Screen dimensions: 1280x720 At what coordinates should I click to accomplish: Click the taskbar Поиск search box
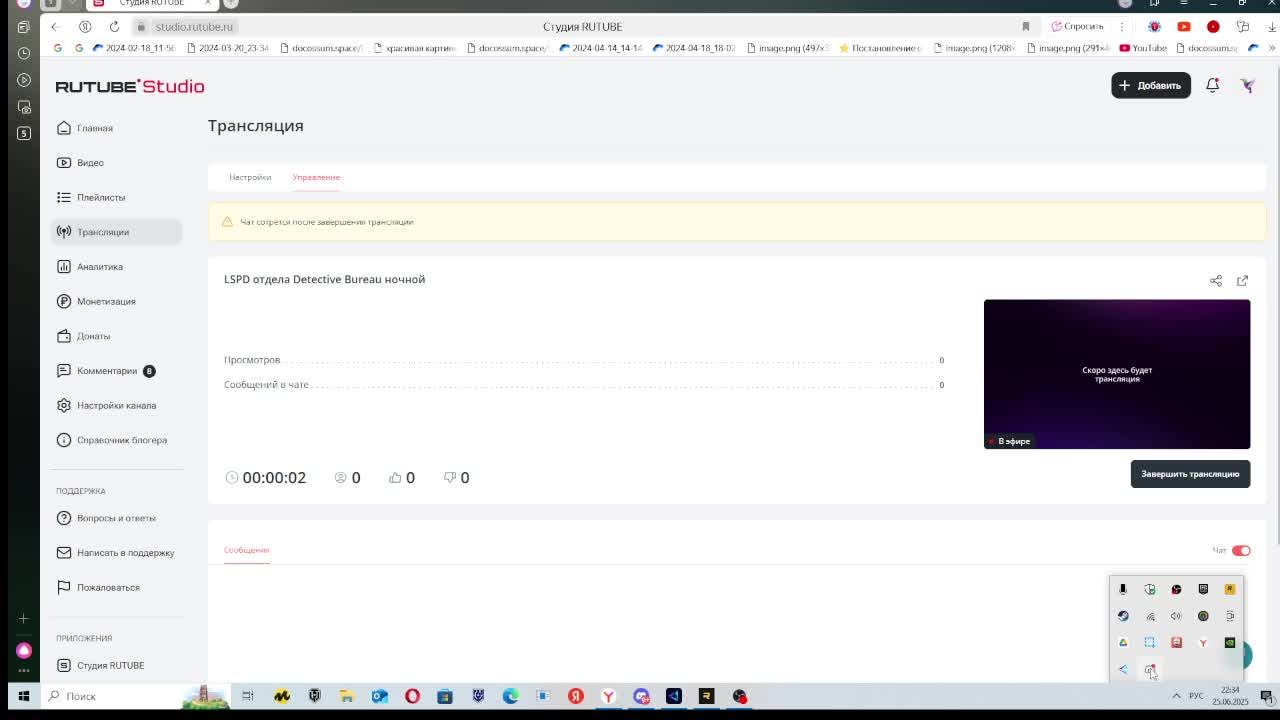(135, 696)
